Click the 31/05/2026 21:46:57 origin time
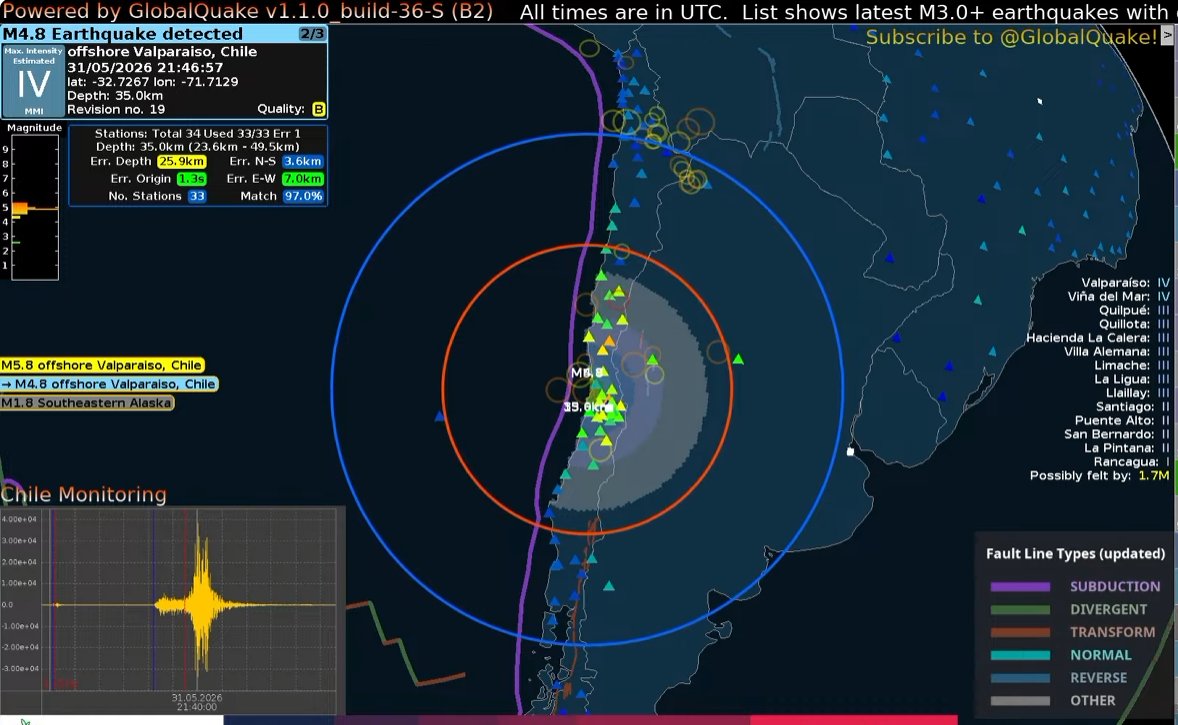The width and height of the screenshot is (1178, 725). point(145,67)
